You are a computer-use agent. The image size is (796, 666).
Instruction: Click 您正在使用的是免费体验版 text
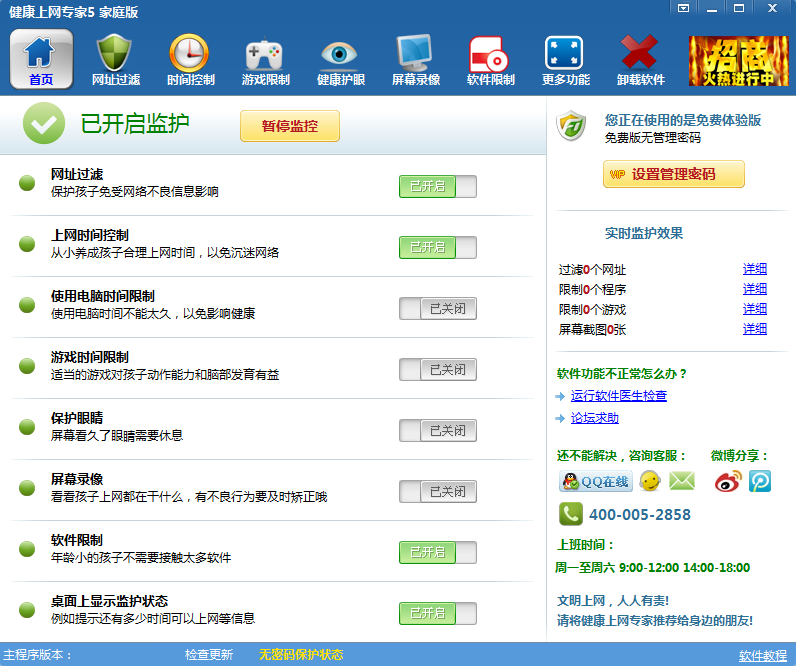[683, 120]
